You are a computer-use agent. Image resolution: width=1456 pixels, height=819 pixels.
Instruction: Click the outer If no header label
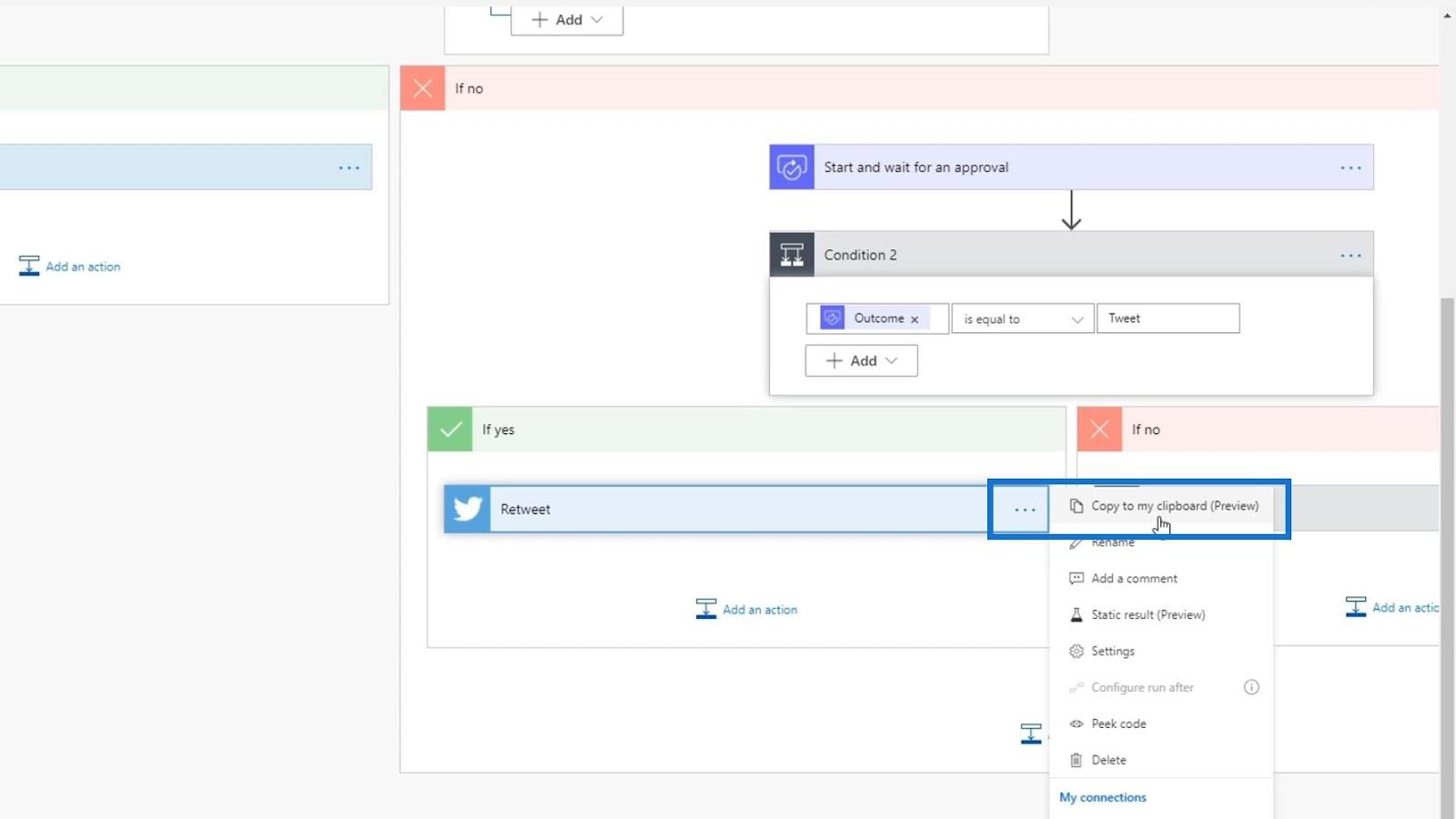click(x=469, y=88)
